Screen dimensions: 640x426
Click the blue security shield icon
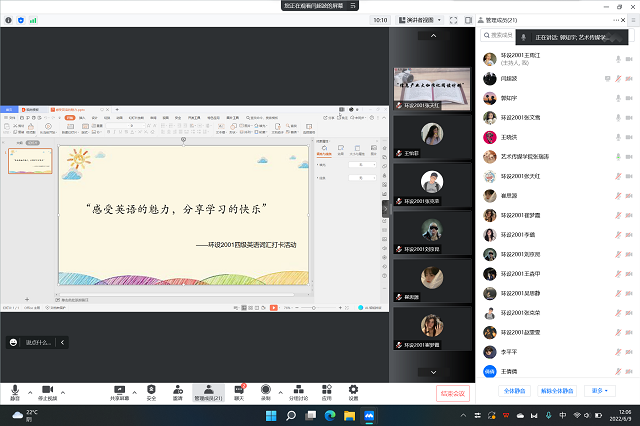point(21,20)
